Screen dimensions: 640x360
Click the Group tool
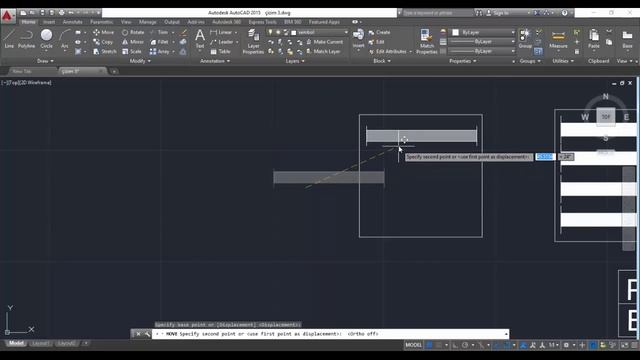(525, 39)
